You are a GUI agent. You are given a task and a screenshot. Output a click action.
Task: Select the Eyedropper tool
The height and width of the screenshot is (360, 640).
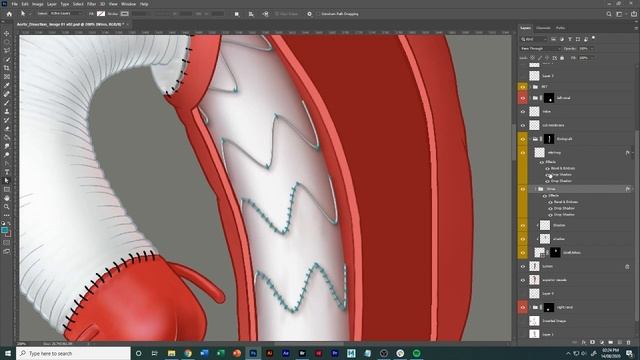click(x=7, y=85)
